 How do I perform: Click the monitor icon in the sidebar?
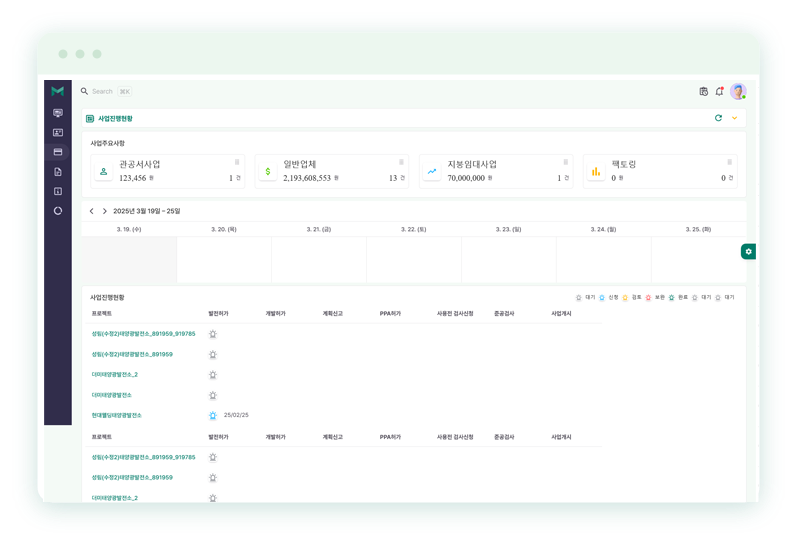pyautogui.click(x=58, y=113)
